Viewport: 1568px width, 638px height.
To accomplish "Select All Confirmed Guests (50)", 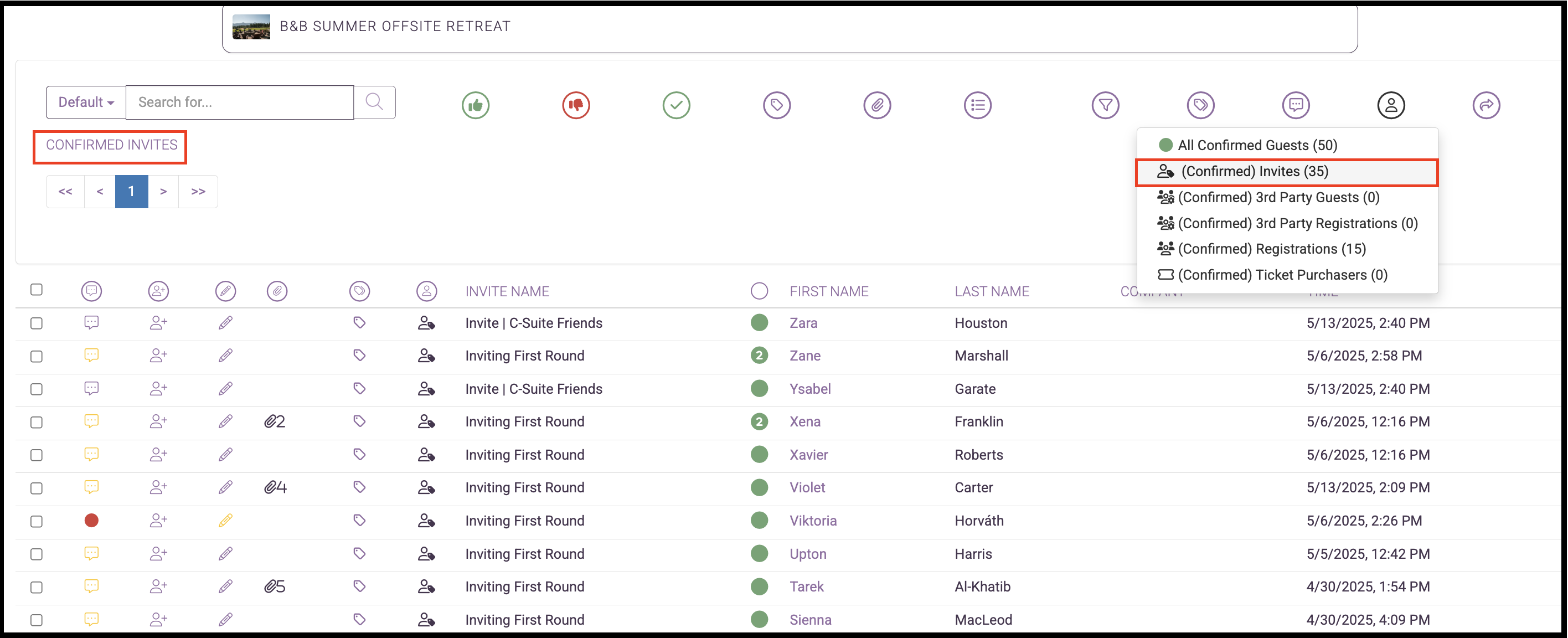I will [x=1287, y=145].
